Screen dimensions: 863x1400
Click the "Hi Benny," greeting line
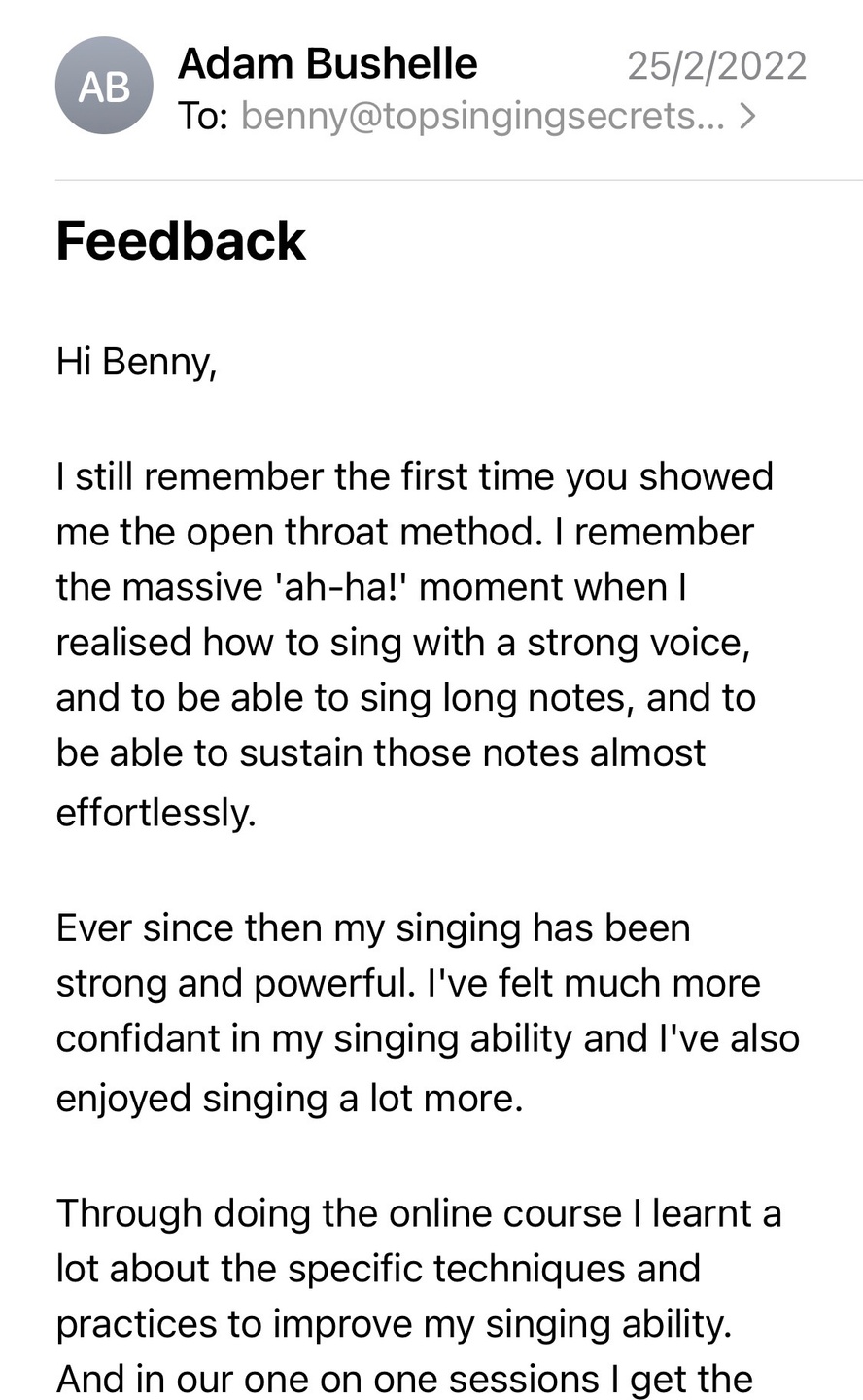[136, 362]
